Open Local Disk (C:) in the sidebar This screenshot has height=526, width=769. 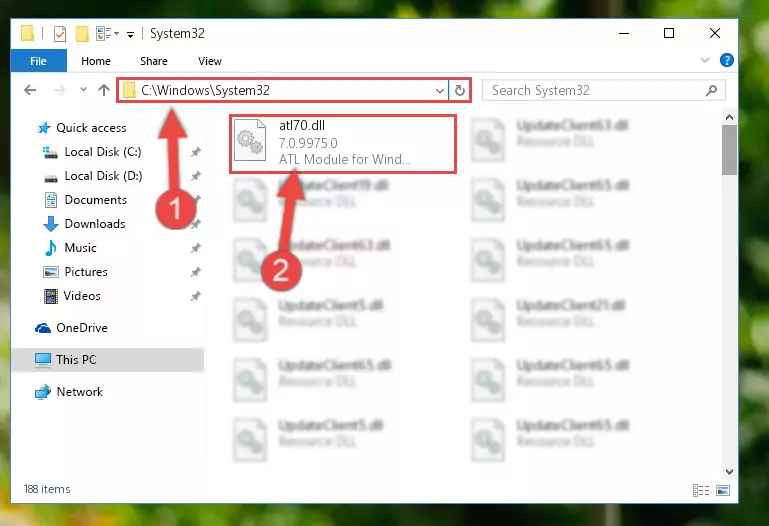point(103,152)
